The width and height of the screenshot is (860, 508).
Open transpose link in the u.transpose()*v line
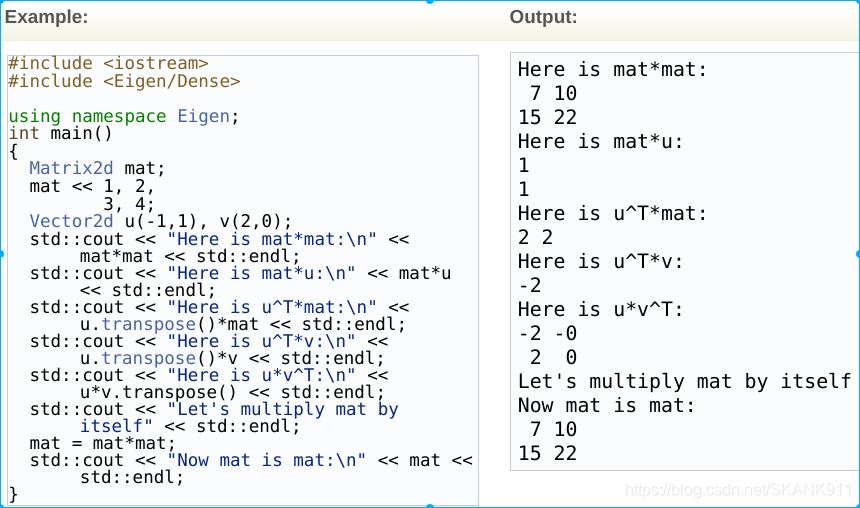click(x=149, y=358)
